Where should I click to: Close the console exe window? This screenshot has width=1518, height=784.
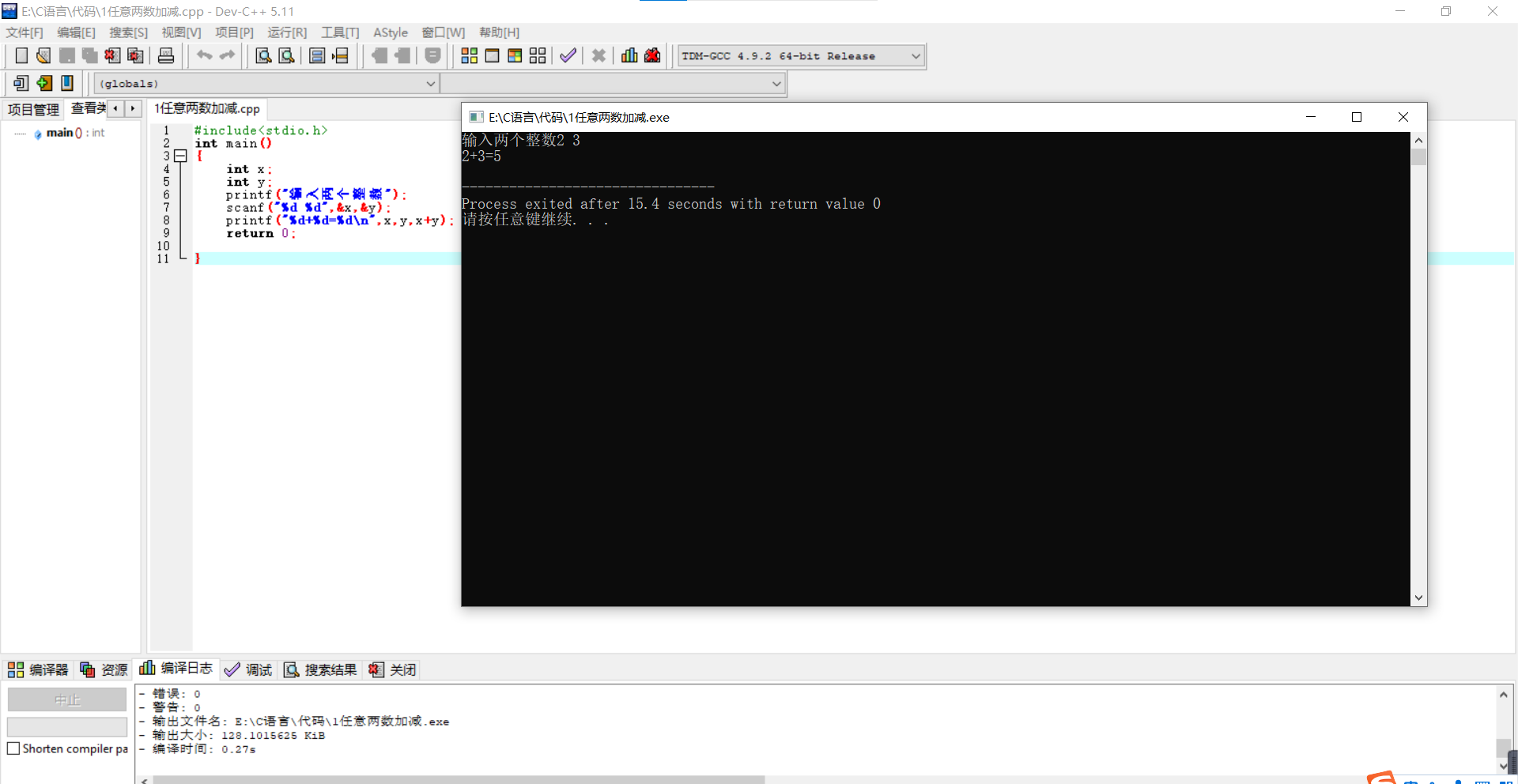tap(1403, 117)
